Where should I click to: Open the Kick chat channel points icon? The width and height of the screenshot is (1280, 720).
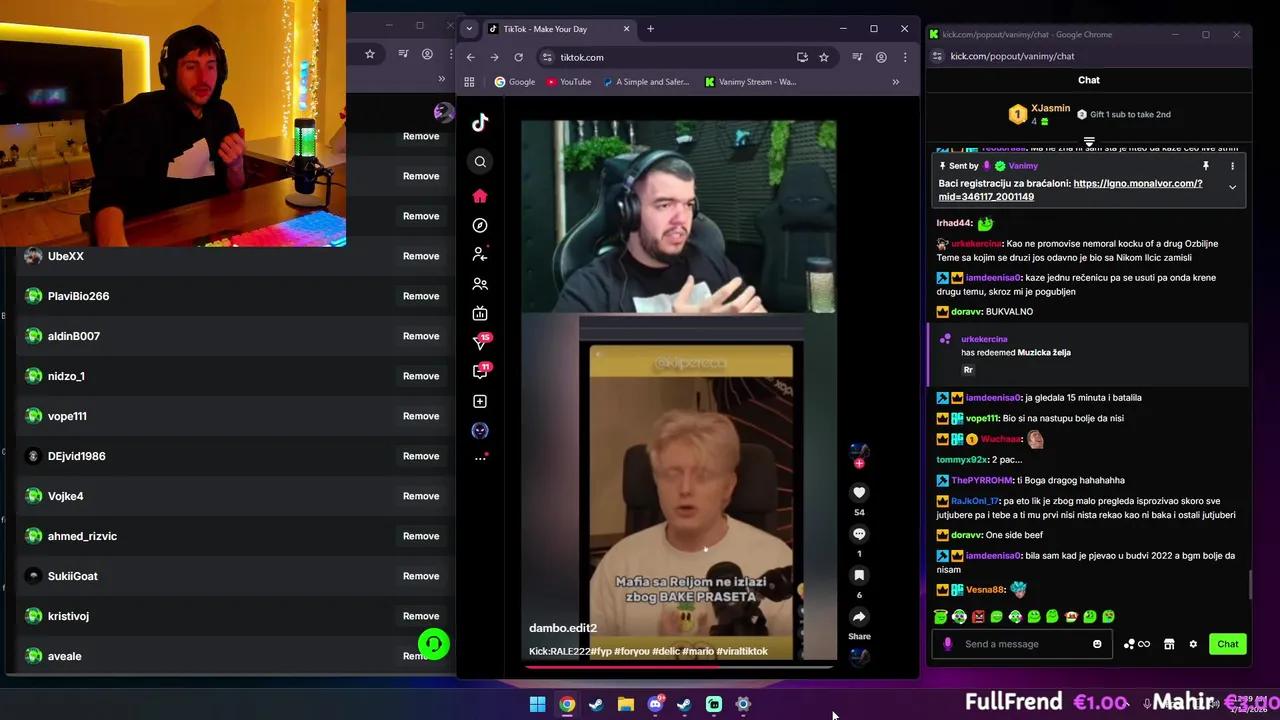(x=1136, y=644)
